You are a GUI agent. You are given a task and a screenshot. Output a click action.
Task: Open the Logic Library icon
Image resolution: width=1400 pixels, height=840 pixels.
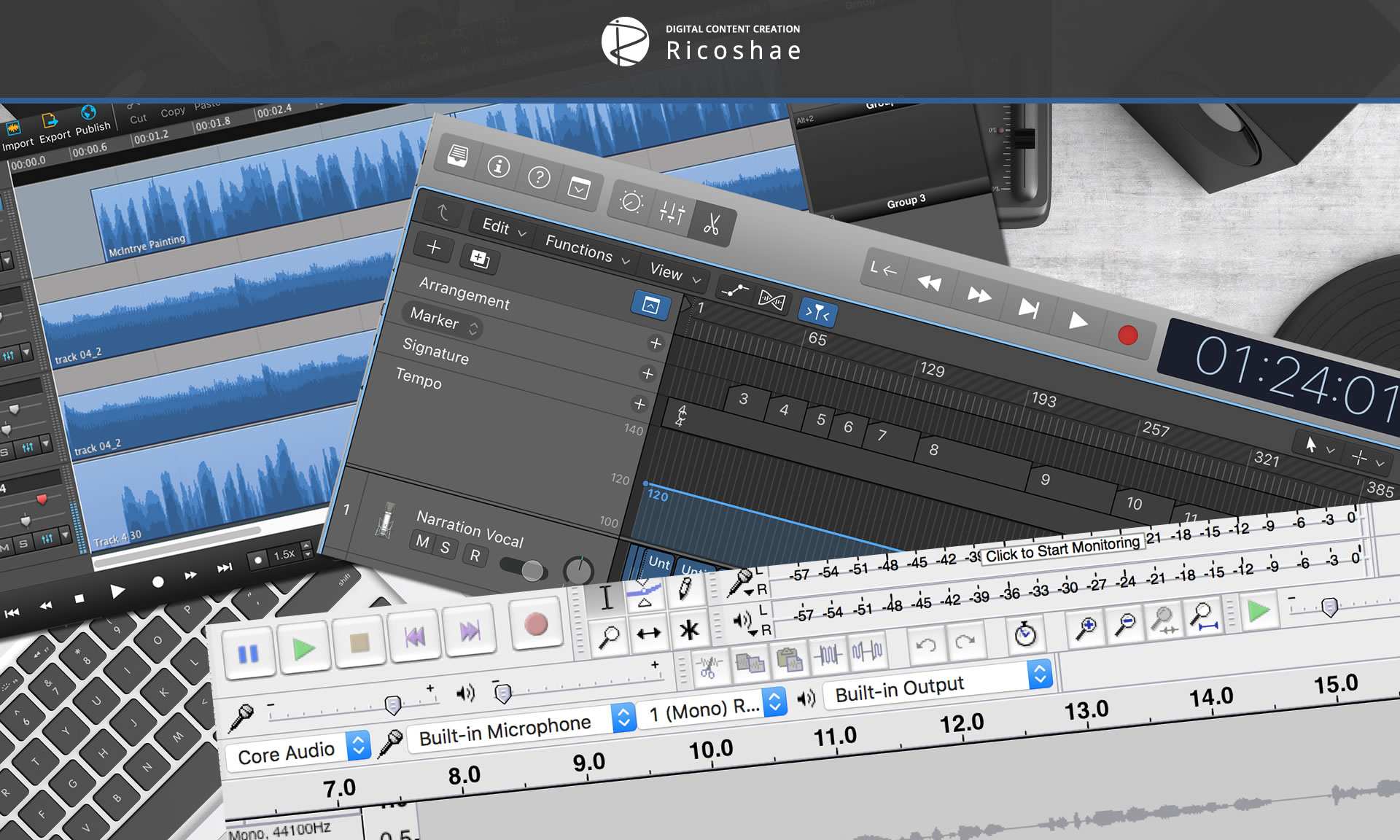point(457,155)
